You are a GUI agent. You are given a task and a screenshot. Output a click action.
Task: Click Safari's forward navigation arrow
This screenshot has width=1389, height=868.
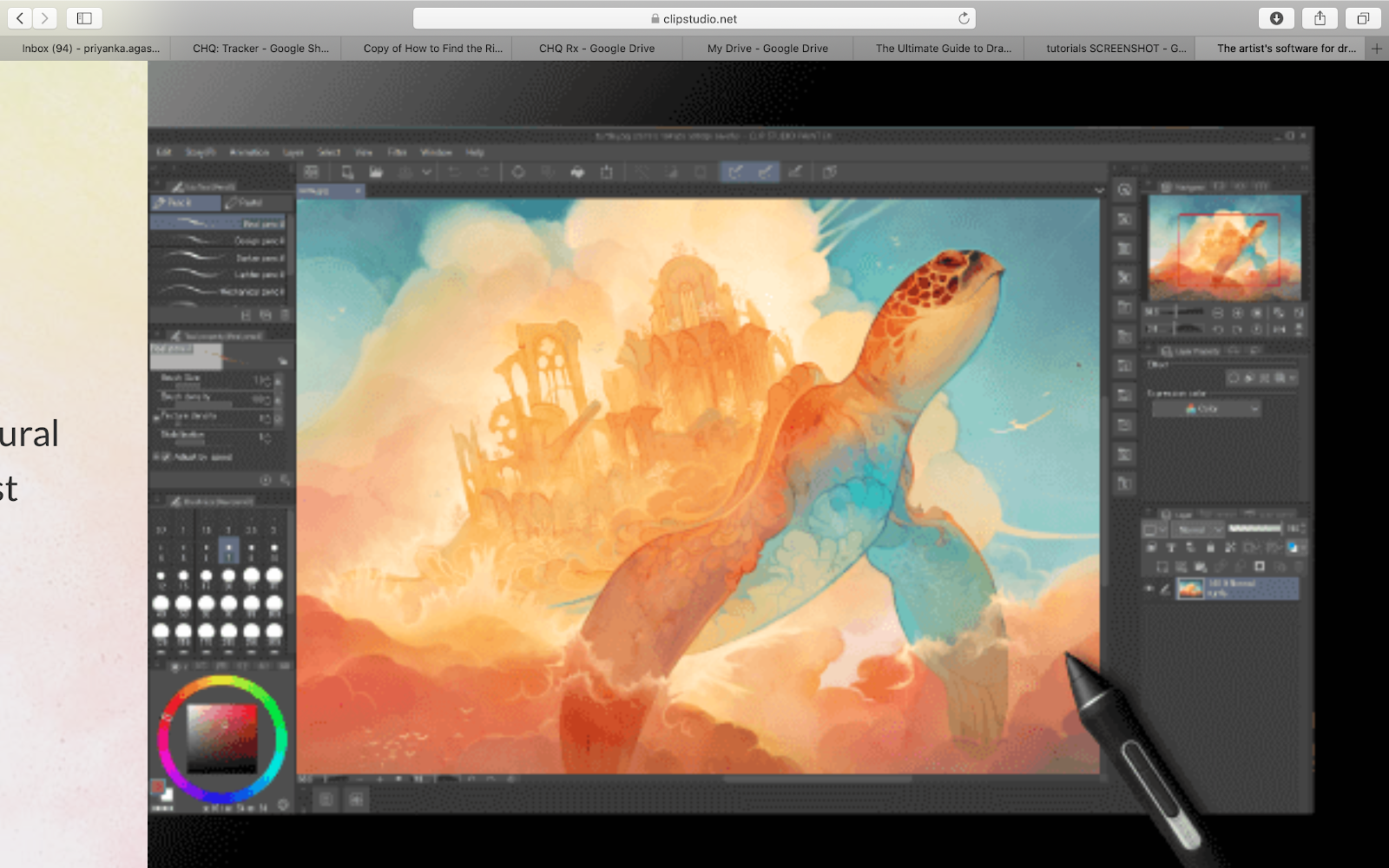tap(44, 17)
